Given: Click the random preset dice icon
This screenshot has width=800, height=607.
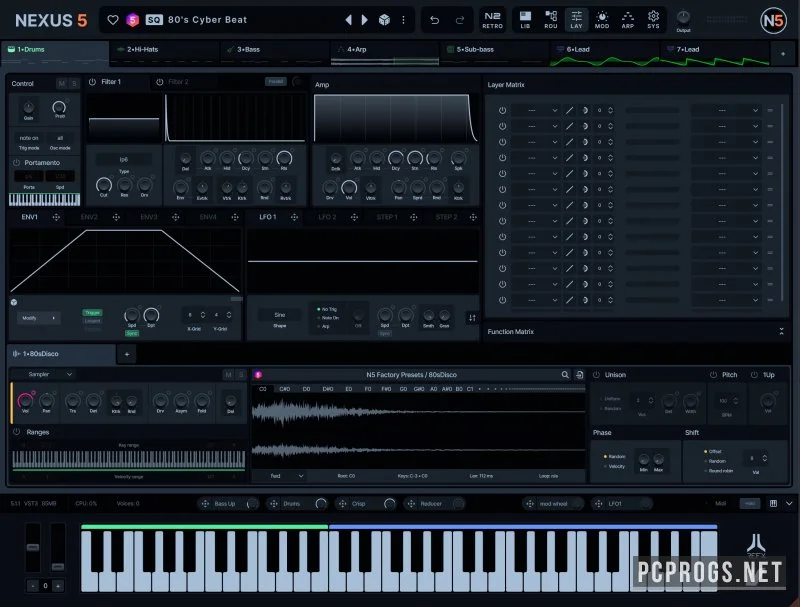Looking at the screenshot, I should [x=384, y=20].
